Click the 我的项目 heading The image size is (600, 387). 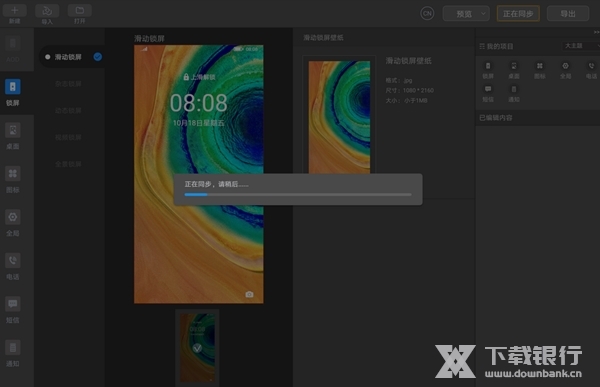[500, 46]
